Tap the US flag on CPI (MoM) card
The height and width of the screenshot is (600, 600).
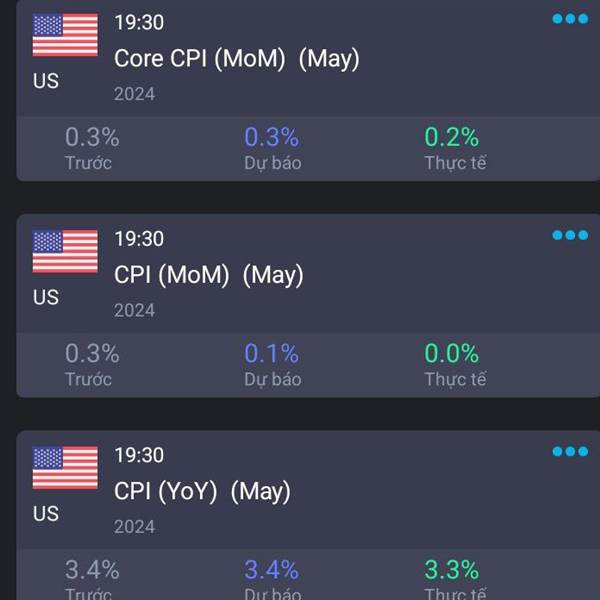click(x=65, y=251)
